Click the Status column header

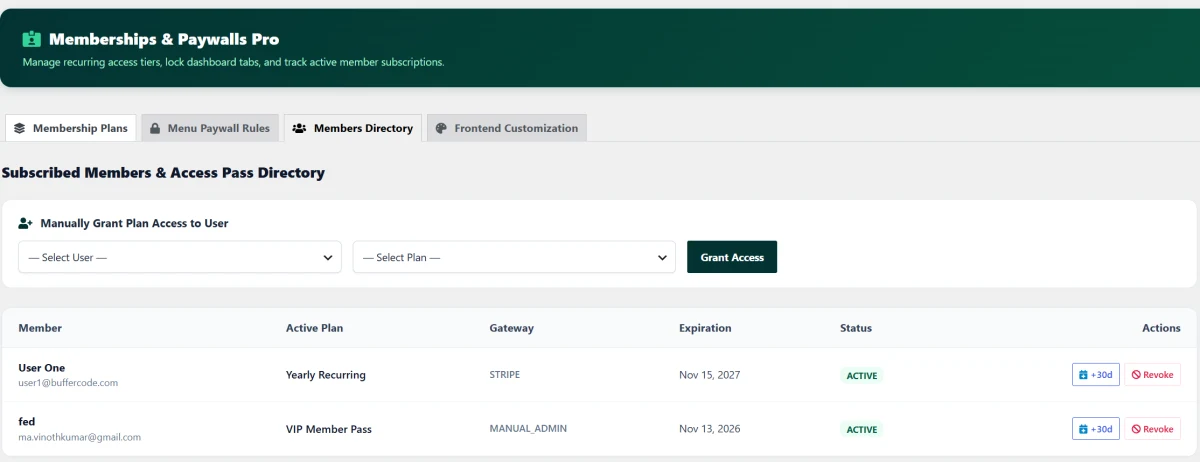click(x=856, y=328)
